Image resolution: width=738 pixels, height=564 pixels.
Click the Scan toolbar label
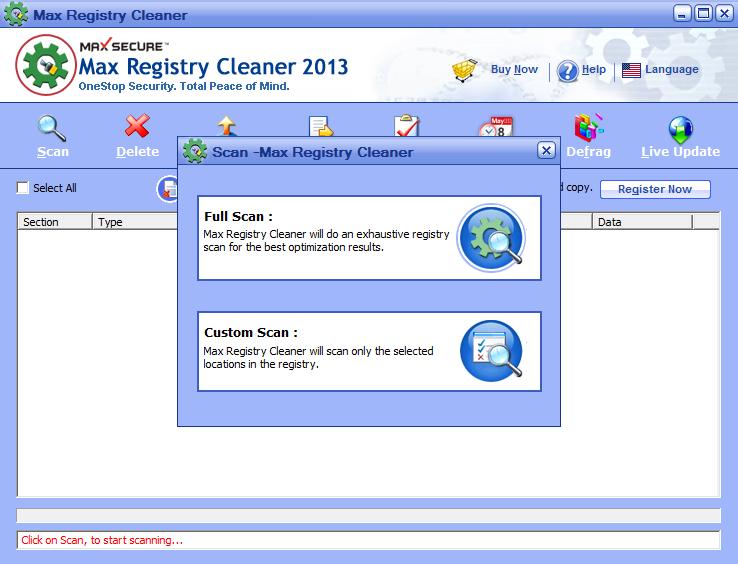53,152
